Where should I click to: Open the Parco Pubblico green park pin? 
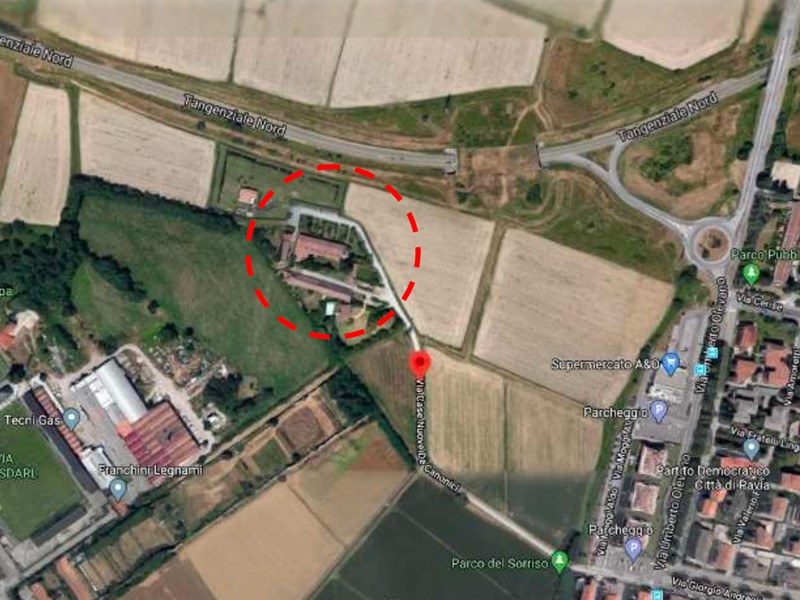coord(751,273)
